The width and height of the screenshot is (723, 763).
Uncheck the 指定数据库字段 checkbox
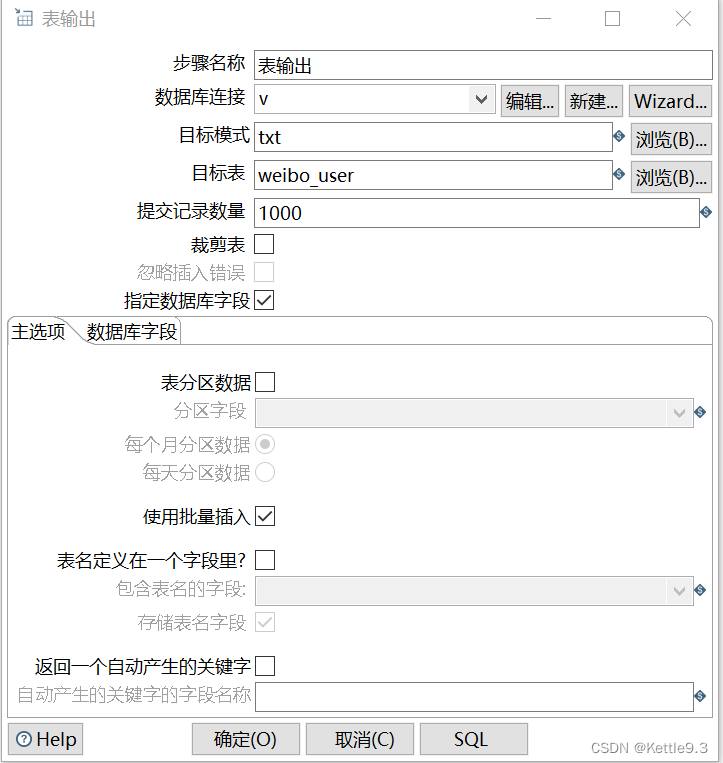264,300
